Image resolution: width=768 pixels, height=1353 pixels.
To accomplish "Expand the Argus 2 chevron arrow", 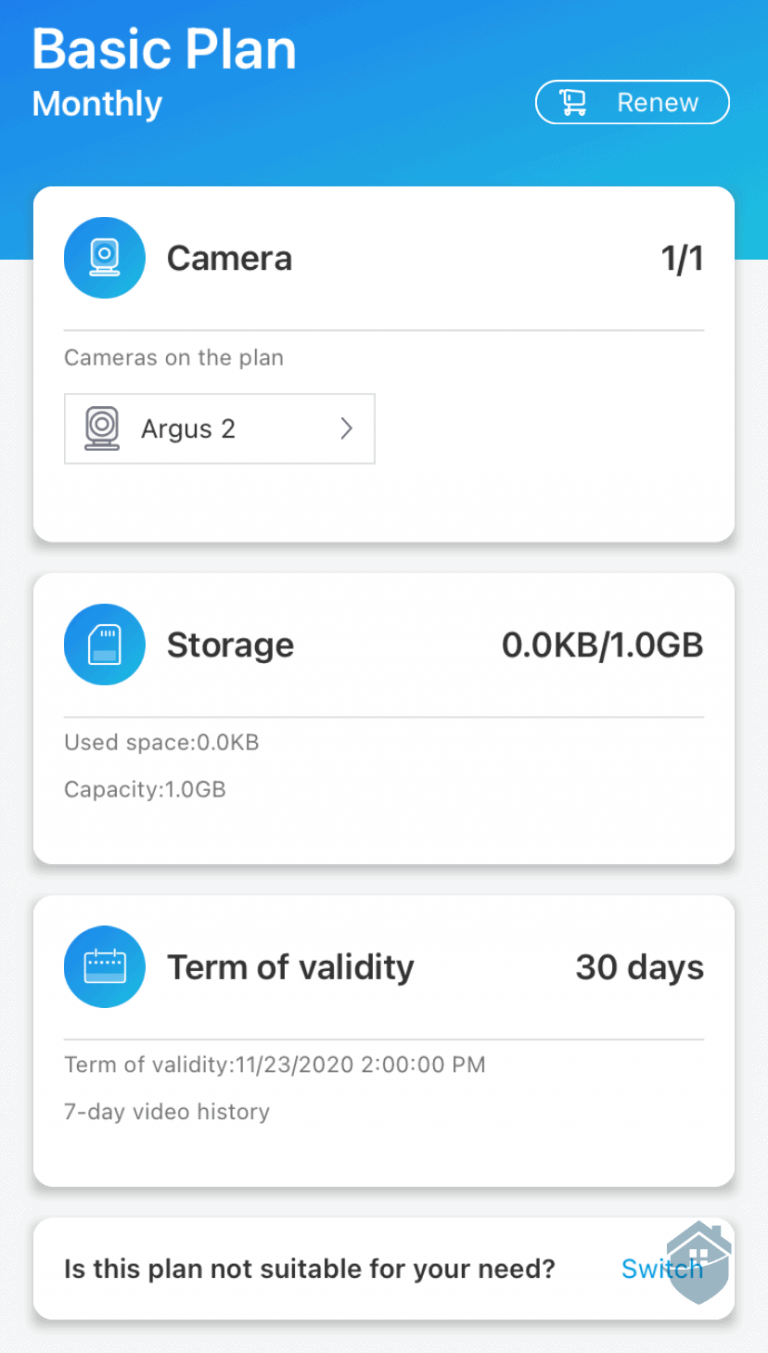I will 346,429.
